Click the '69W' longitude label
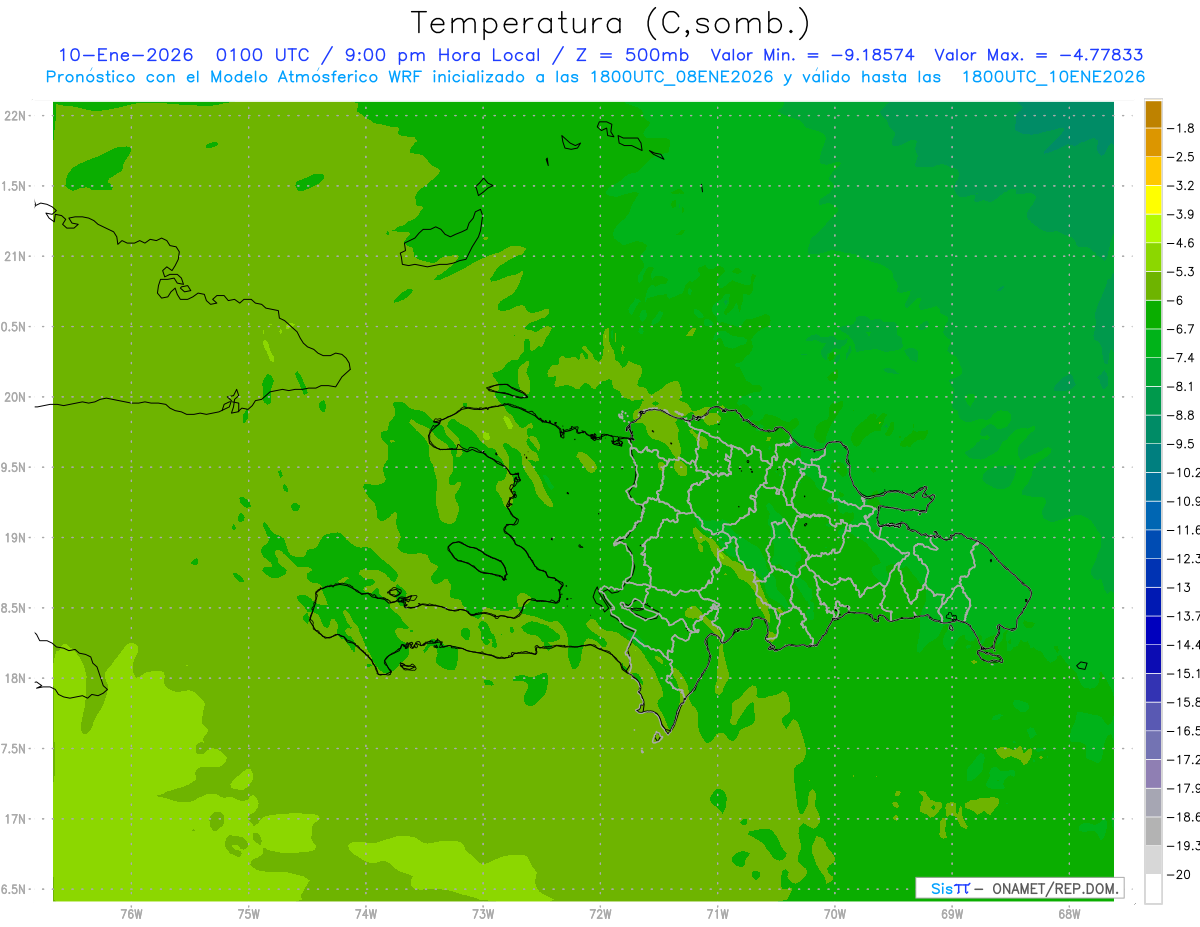Image resolution: width=1200 pixels, height=927 pixels. click(952, 914)
